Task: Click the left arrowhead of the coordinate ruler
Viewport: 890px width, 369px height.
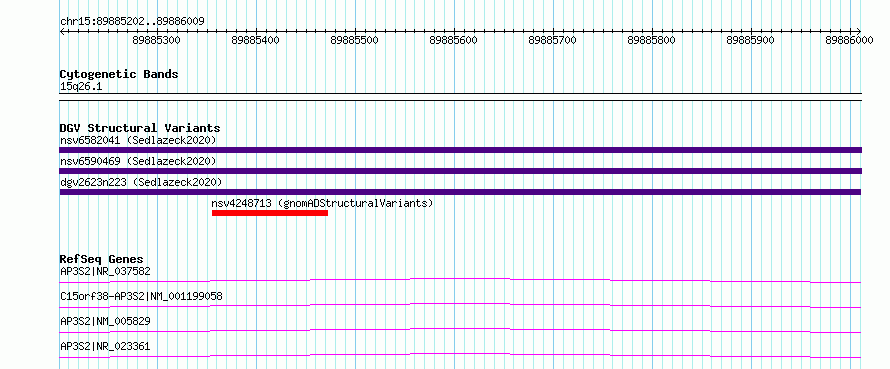Action: 62,31
